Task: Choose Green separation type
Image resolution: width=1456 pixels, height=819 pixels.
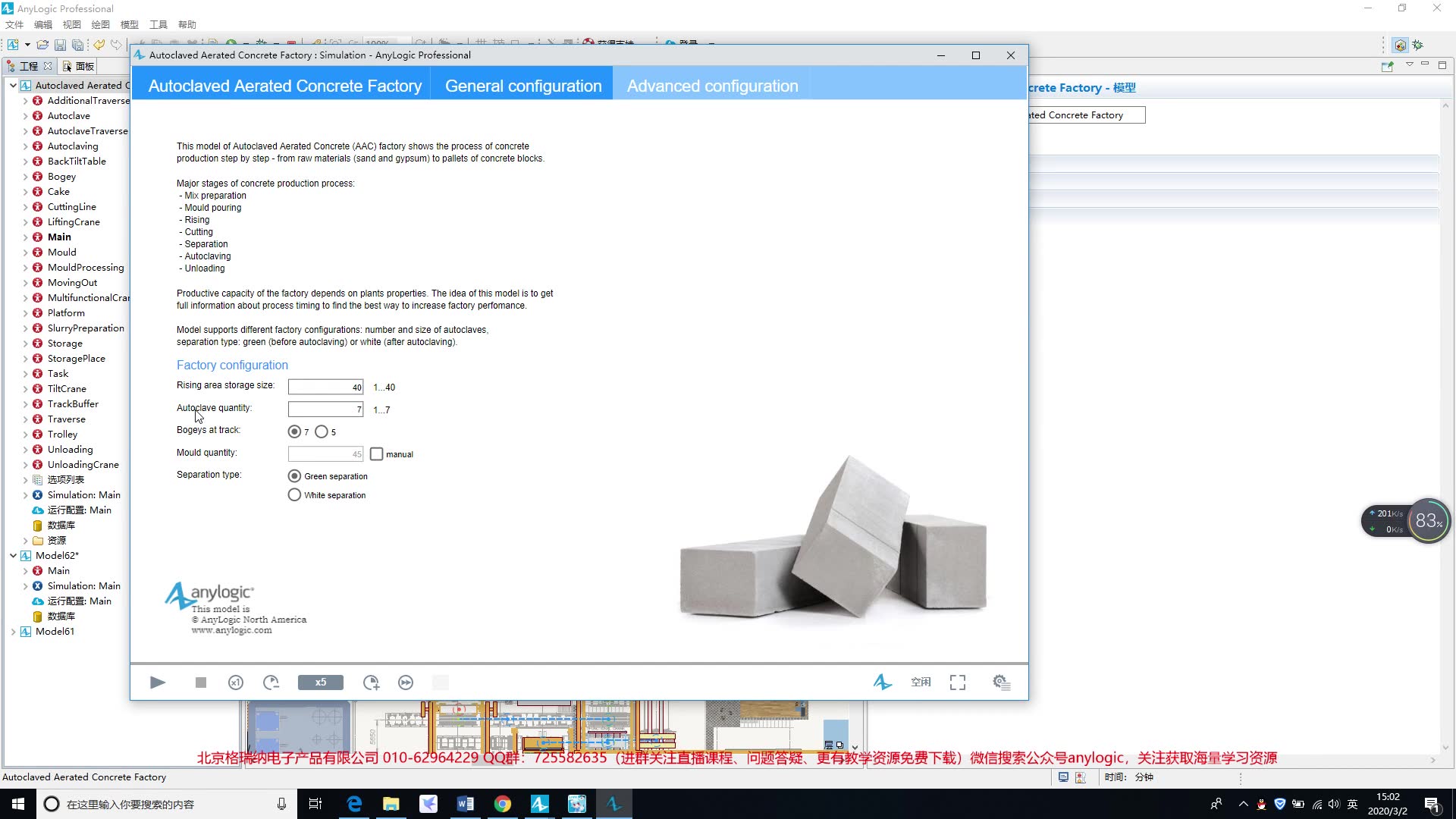Action: pyautogui.click(x=294, y=476)
